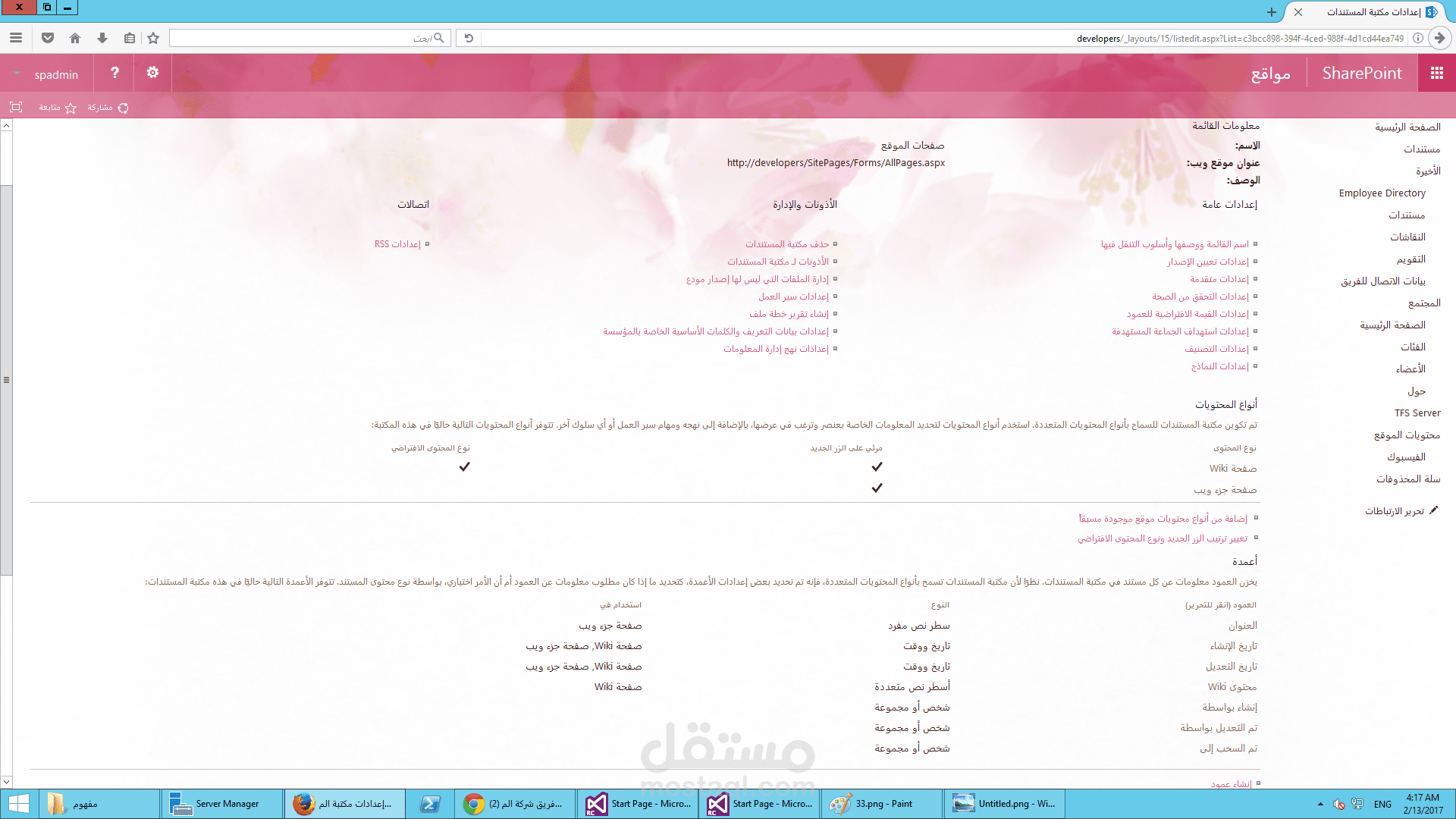Click the settings gear icon
Image resolution: width=1456 pixels, height=819 pixels.
coord(152,73)
